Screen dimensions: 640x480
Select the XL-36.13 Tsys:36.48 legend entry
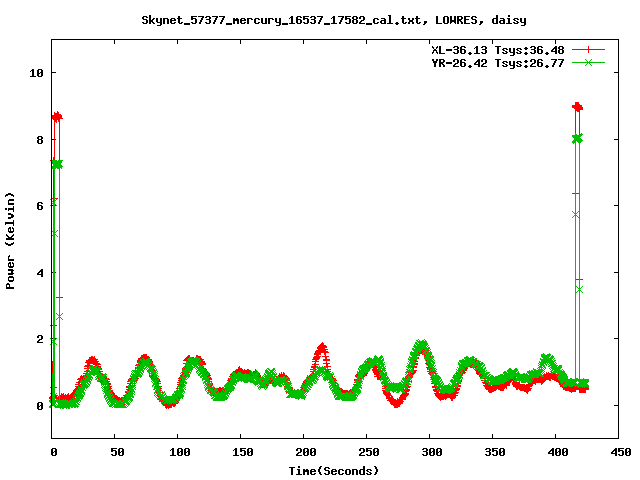pos(498,50)
